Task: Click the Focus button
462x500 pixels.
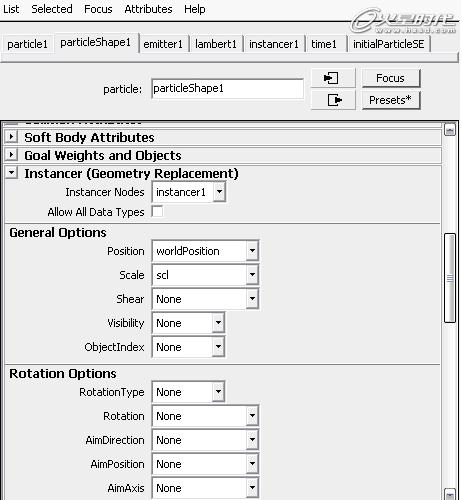Action: pos(391,78)
